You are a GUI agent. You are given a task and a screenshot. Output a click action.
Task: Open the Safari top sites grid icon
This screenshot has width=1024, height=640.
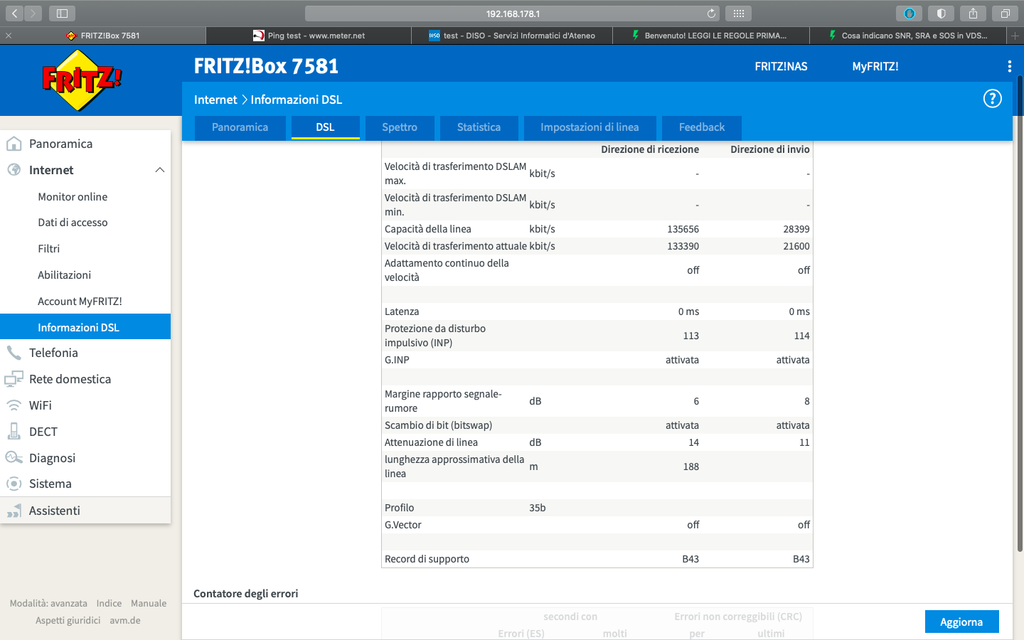pyautogui.click(x=739, y=13)
